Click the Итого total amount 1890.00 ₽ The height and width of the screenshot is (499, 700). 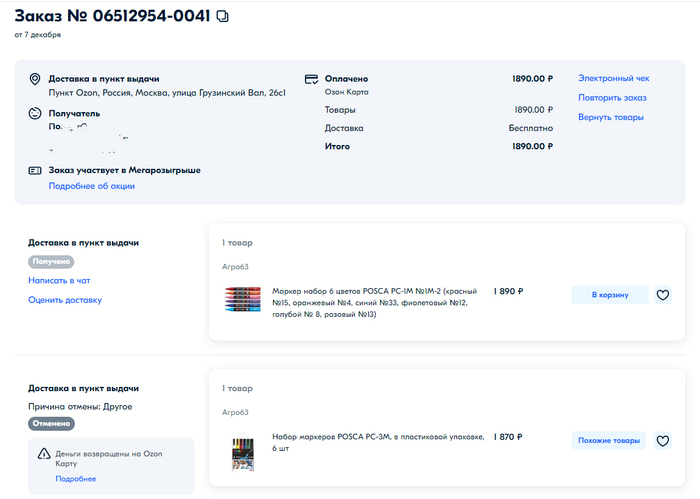click(532, 146)
